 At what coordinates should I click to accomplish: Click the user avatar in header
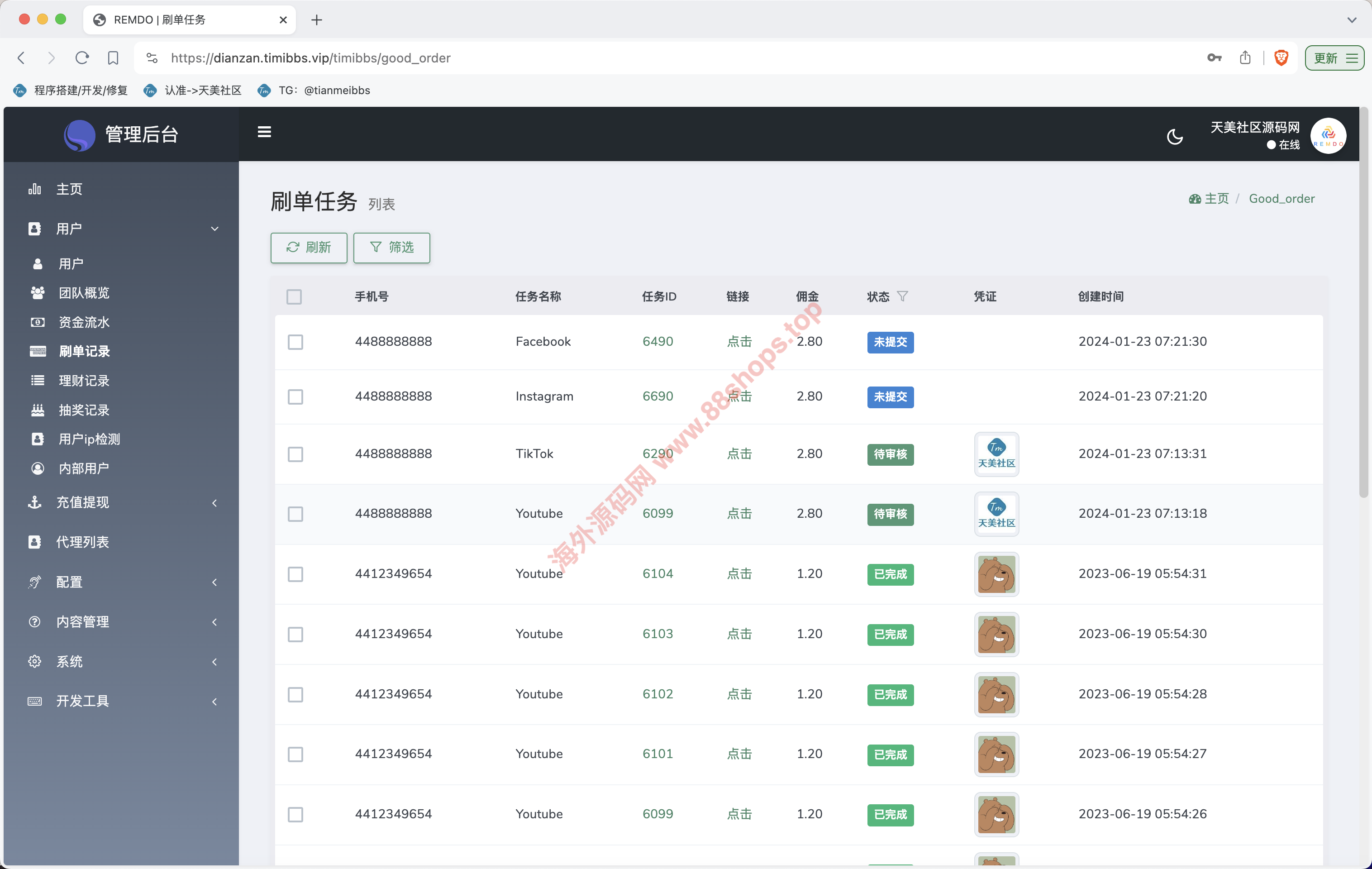(1328, 136)
